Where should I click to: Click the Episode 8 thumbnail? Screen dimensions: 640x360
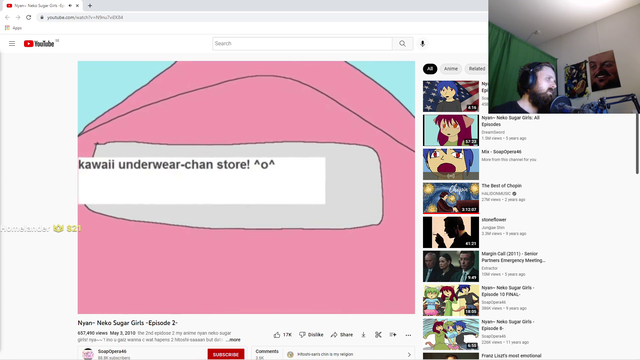(451, 334)
